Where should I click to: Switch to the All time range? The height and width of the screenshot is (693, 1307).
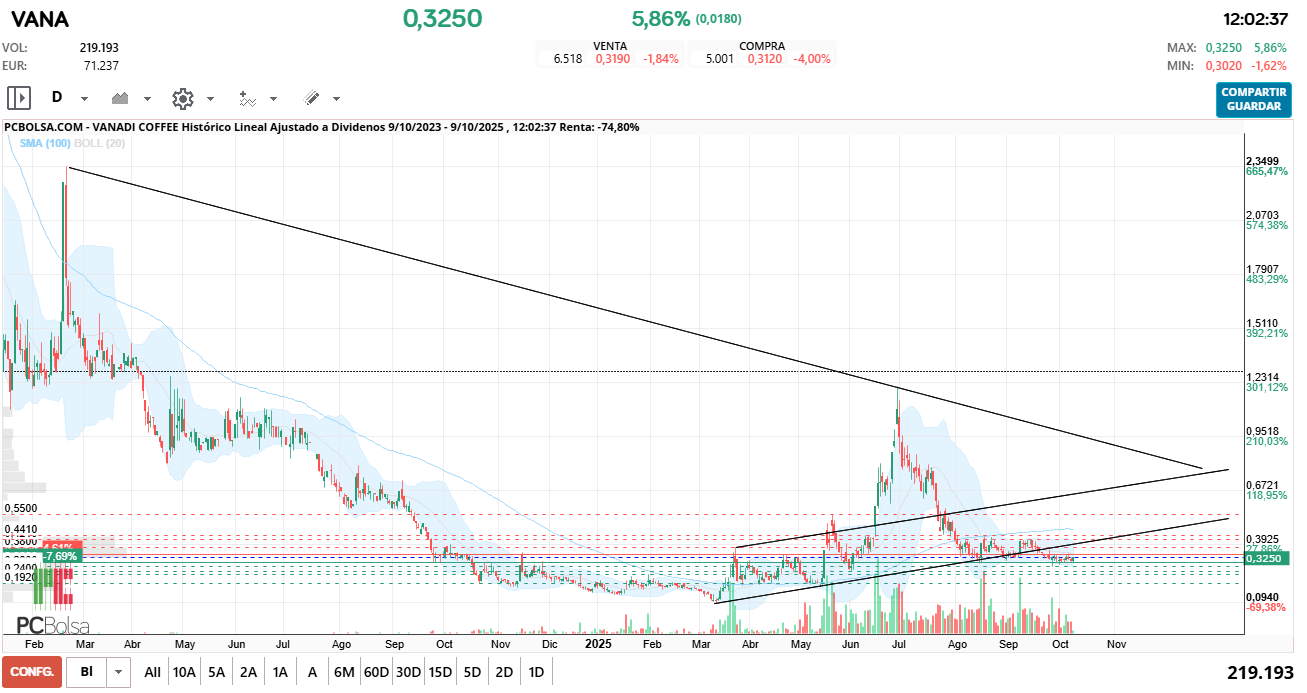(x=152, y=672)
